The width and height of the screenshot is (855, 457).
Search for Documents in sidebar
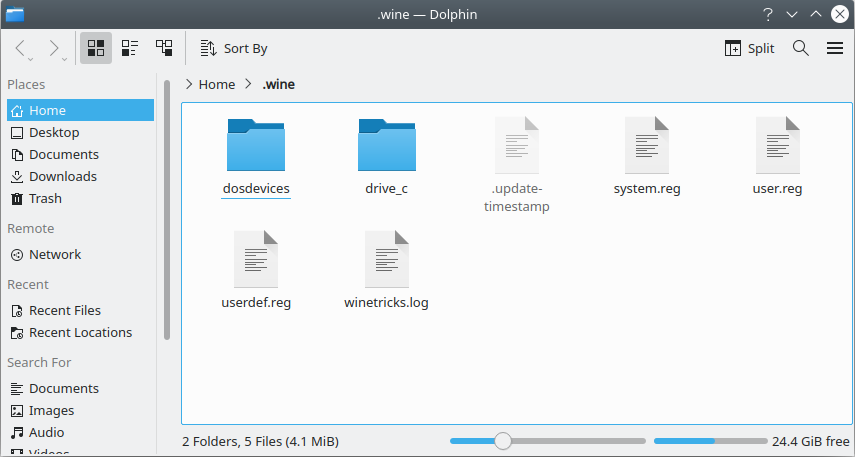tap(80, 388)
